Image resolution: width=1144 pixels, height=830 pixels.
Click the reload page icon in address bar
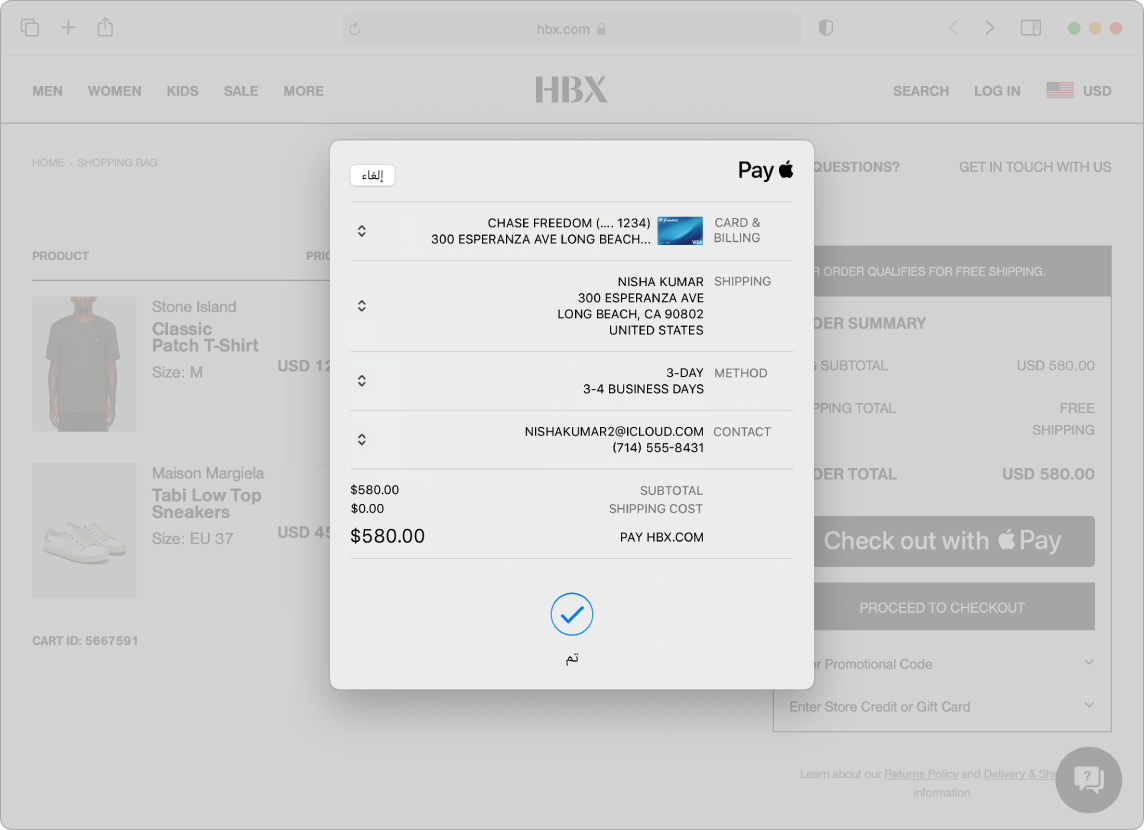[353, 28]
